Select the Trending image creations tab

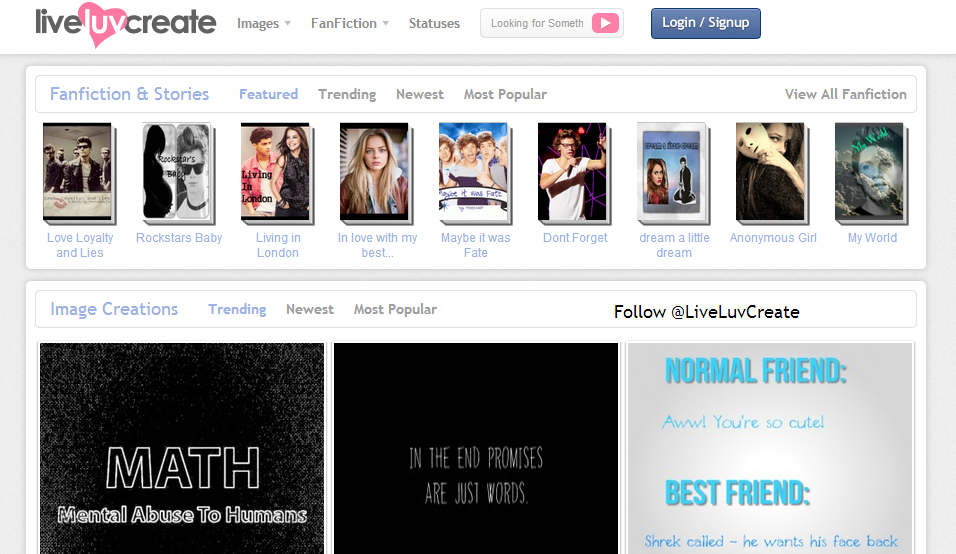237,309
